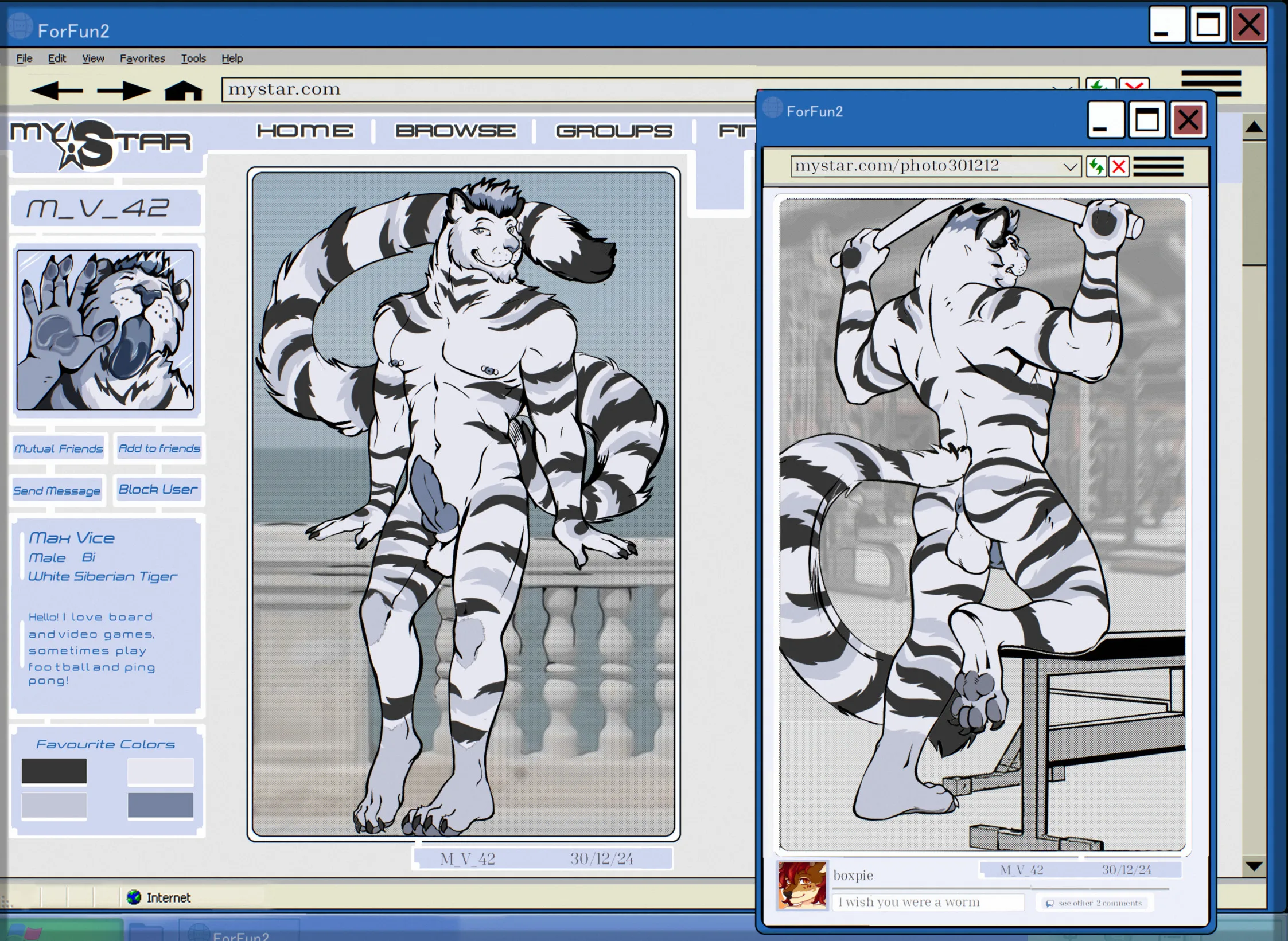Click the forward arrow navigation icon
1288x941 pixels.
(x=123, y=91)
